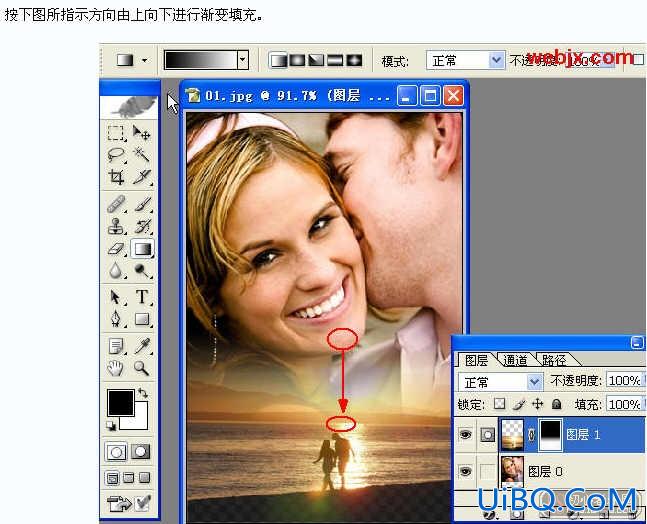Select the Magic Wand tool
Image resolution: width=647 pixels, height=524 pixels.
point(141,155)
